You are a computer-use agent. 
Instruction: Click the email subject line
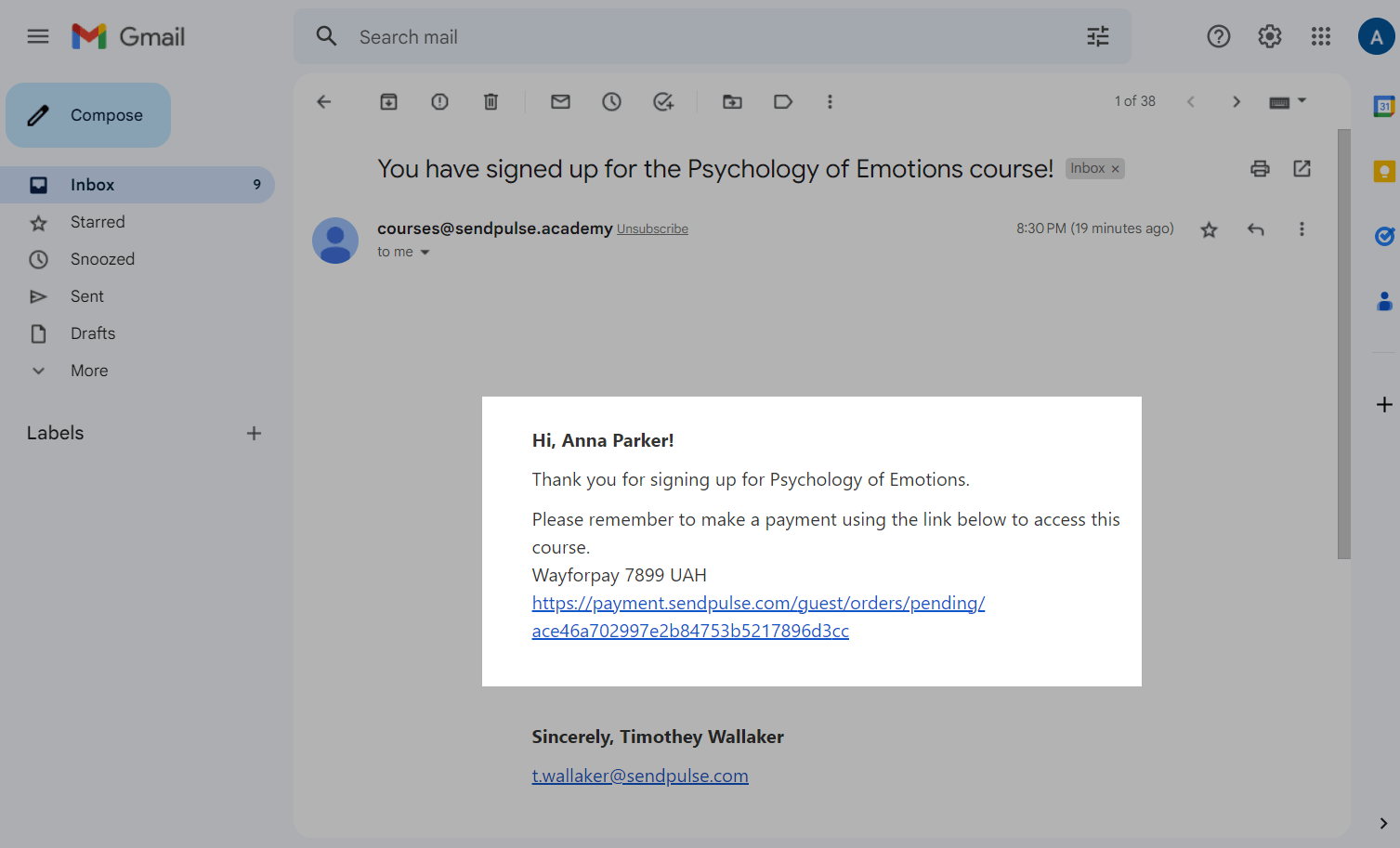[715, 169]
